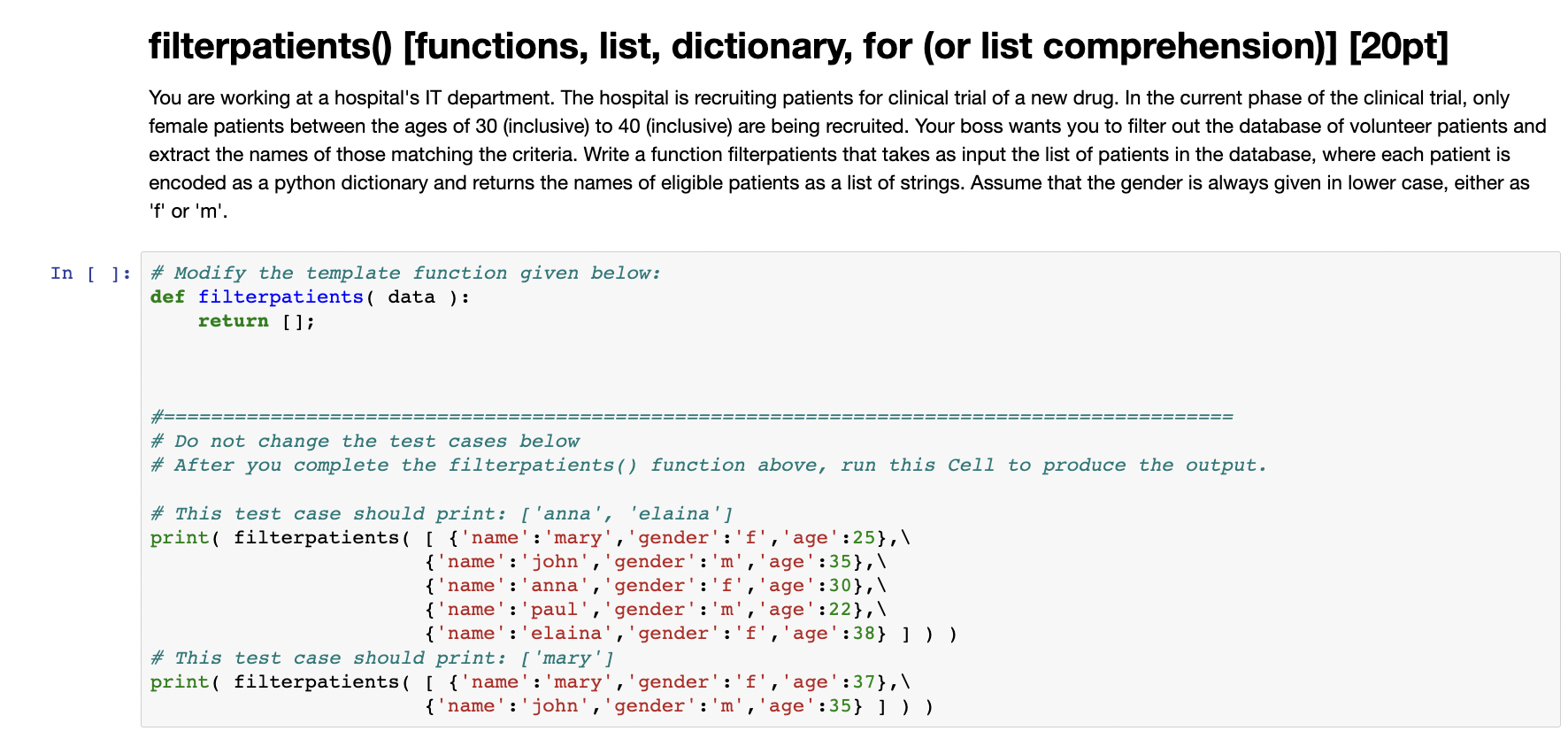Click the dictionary row with 'paul' age 22
Viewport: 1568px width, 754px height.
coord(656,609)
